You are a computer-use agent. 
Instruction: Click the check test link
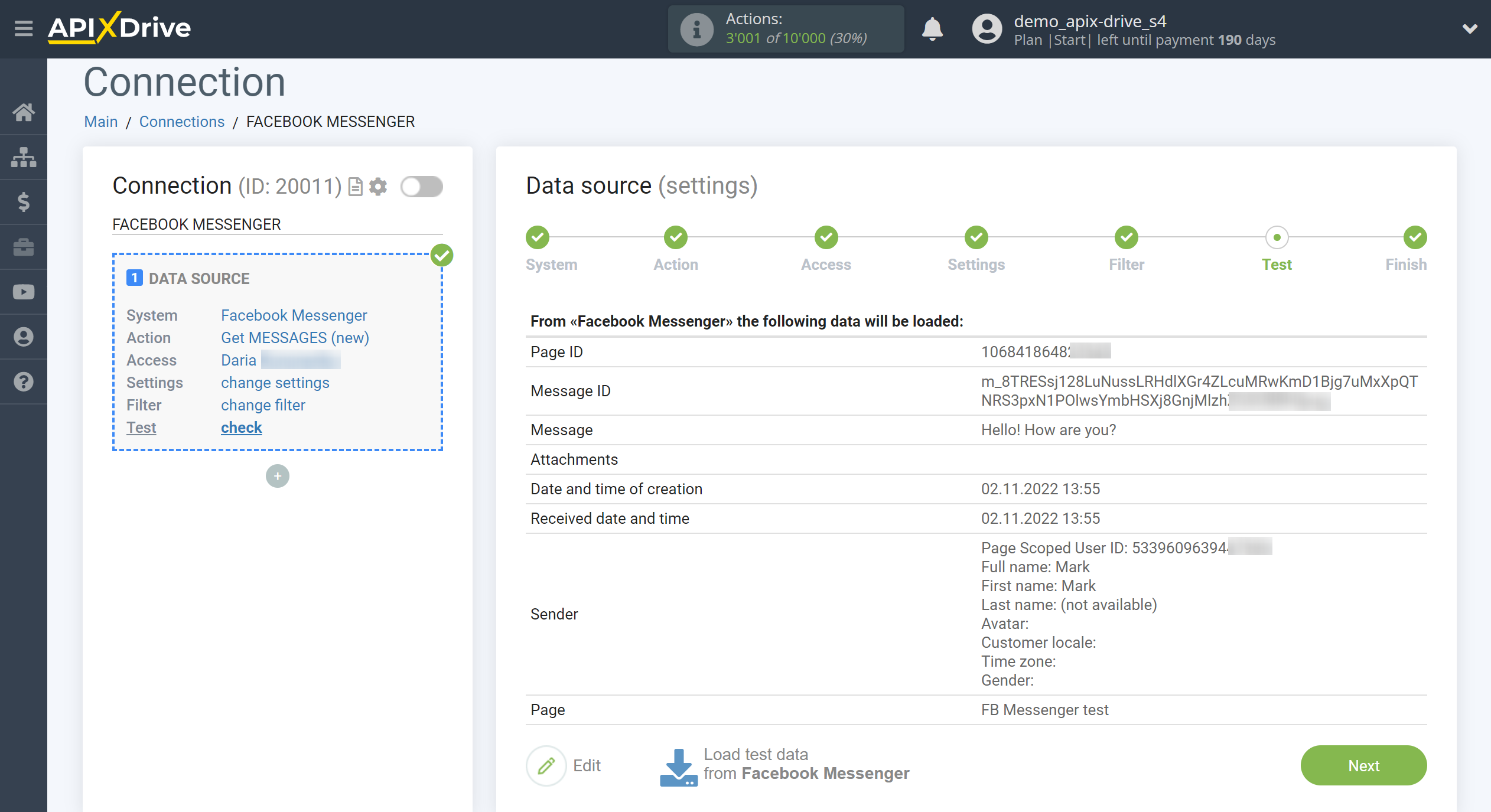point(241,428)
